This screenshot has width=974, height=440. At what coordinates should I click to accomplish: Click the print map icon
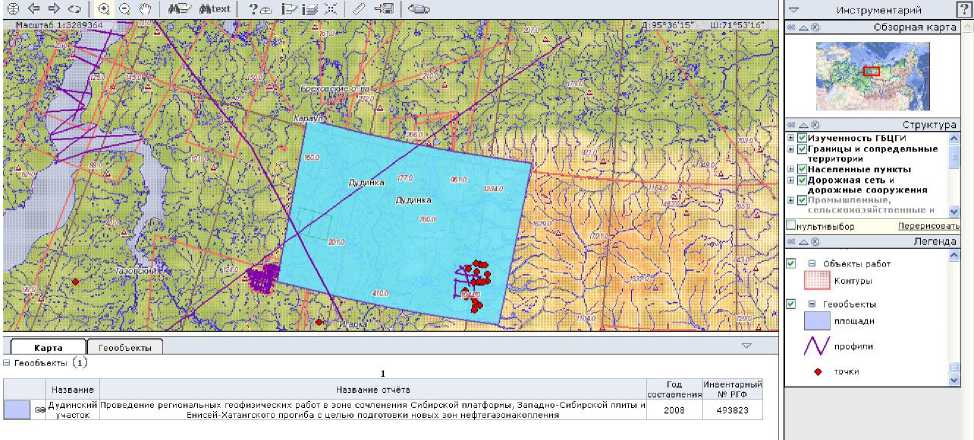[420, 9]
